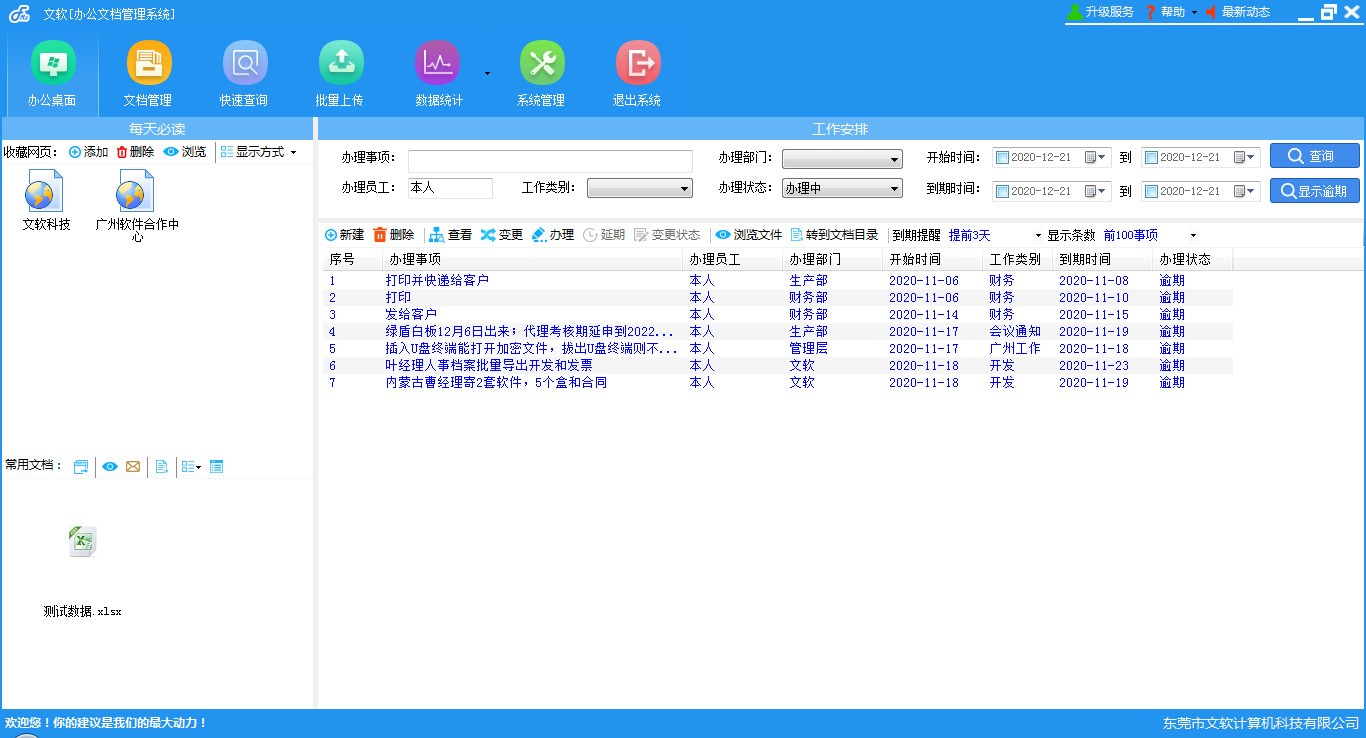Open the 办理状态 dropdown showing 办理中
Image resolution: width=1366 pixels, height=738 pixels.
click(x=842, y=188)
